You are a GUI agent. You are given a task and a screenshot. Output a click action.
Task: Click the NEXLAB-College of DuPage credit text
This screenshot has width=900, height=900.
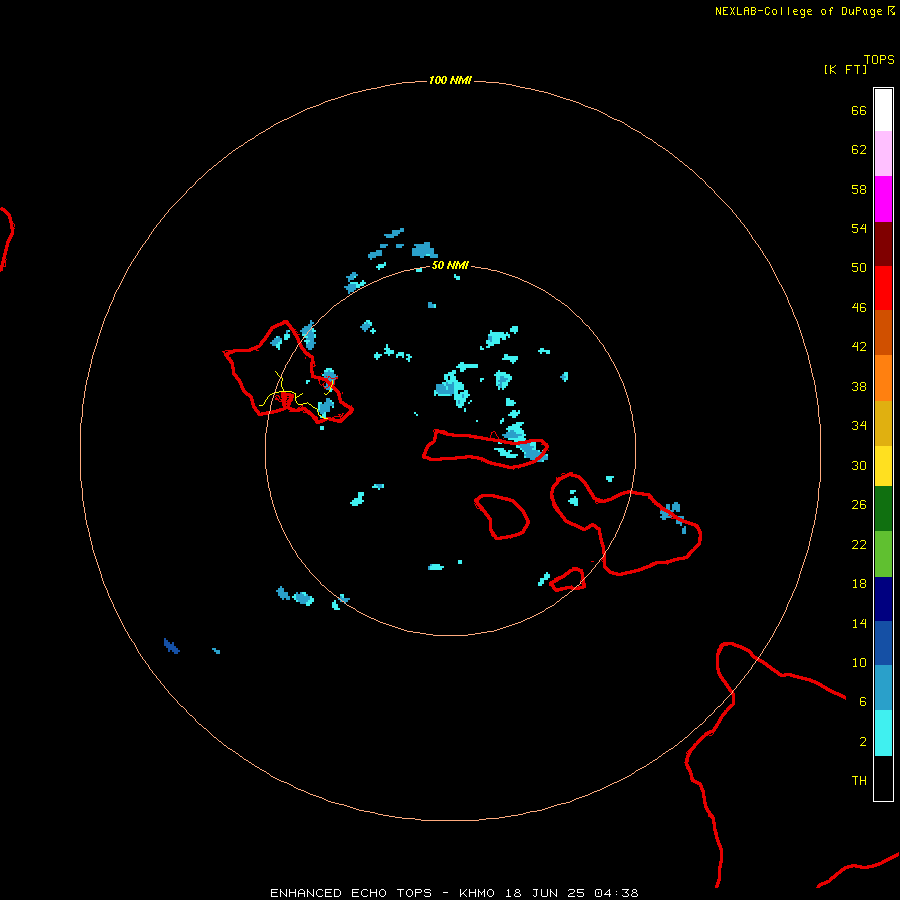pyautogui.click(x=798, y=11)
